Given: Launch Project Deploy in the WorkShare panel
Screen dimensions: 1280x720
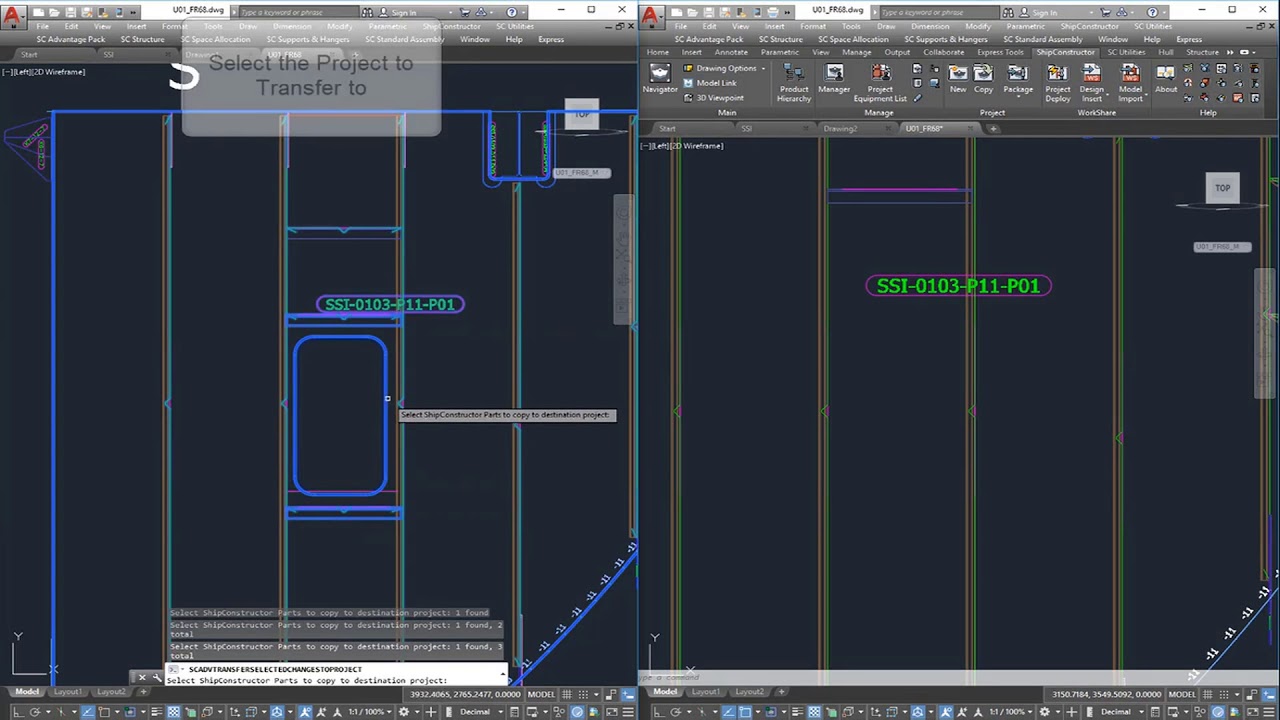Looking at the screenshot, I should (1058, 82).
